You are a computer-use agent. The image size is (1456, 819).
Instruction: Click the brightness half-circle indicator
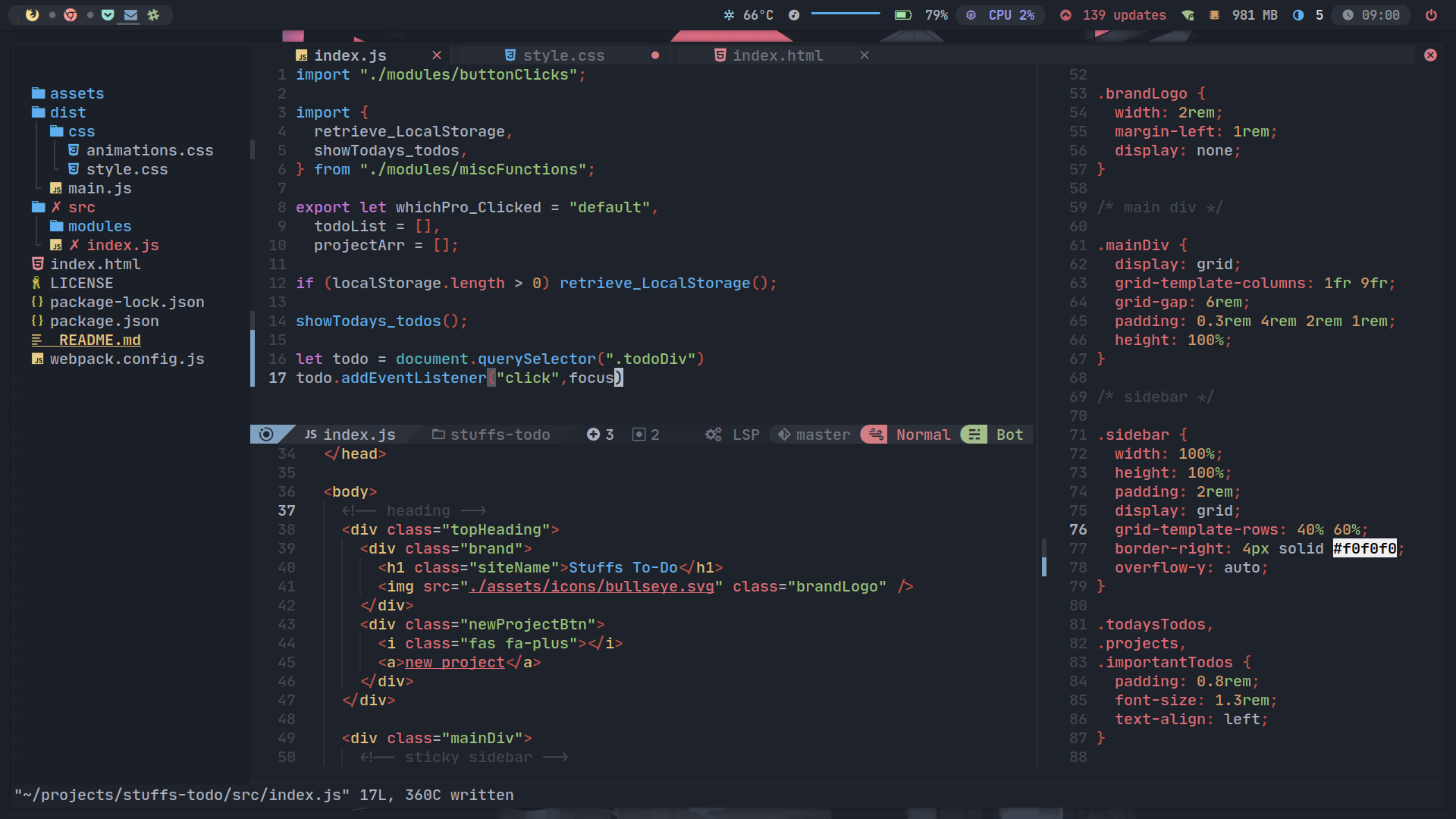pyautogui.click(x=1298, y=14)
